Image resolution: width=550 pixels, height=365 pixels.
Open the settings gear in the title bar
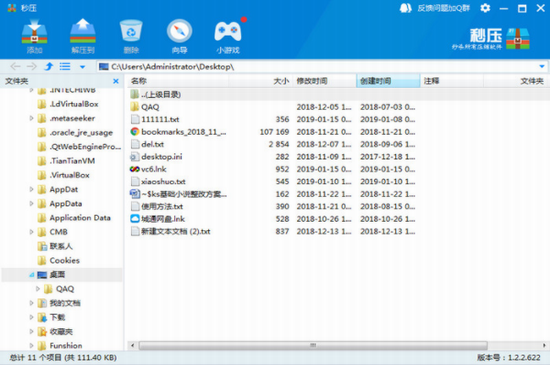[x=485, y=8]
